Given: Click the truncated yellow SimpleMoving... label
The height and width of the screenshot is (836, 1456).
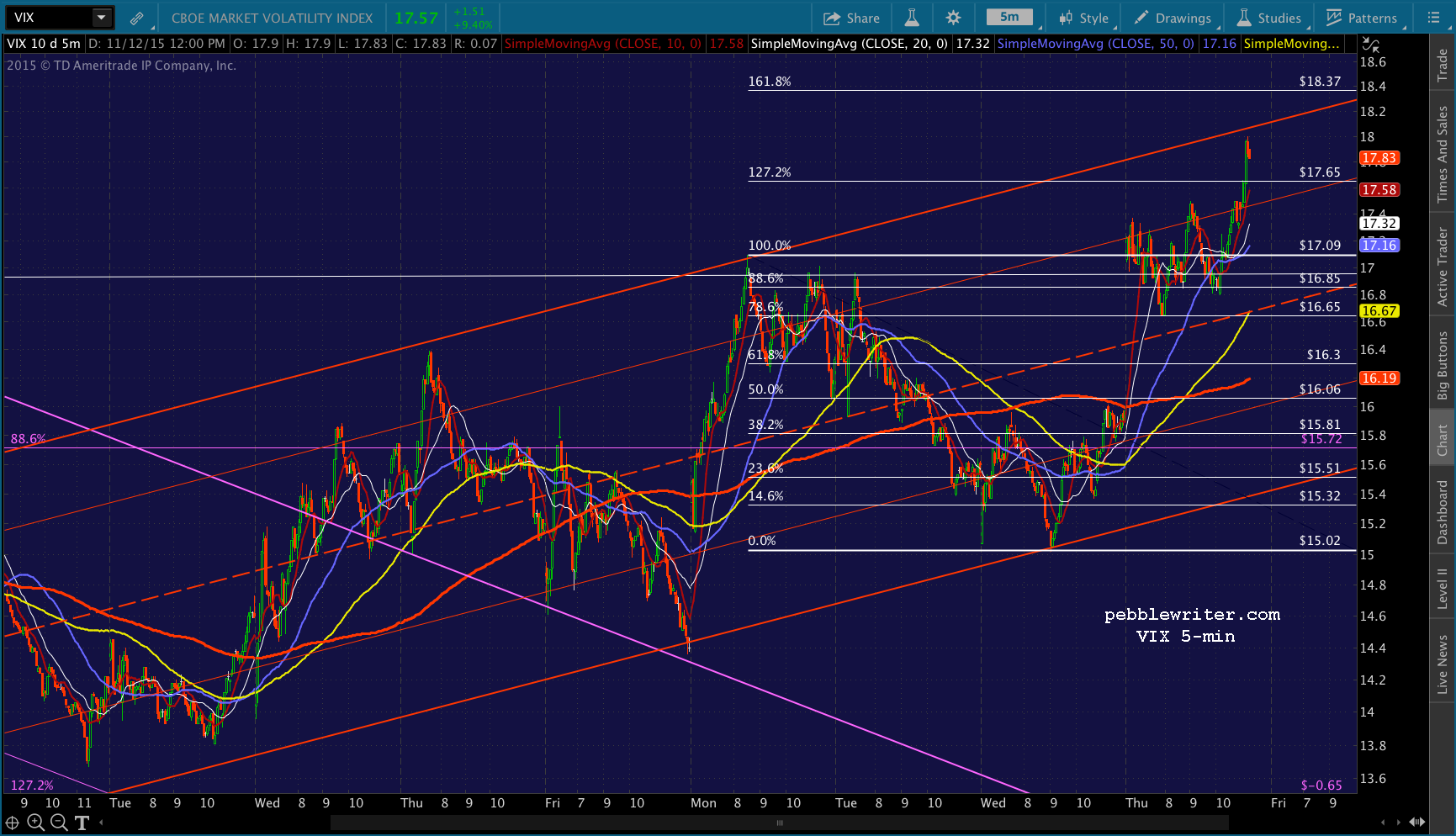Looking at the screenshot, I should coord(1291,44).
